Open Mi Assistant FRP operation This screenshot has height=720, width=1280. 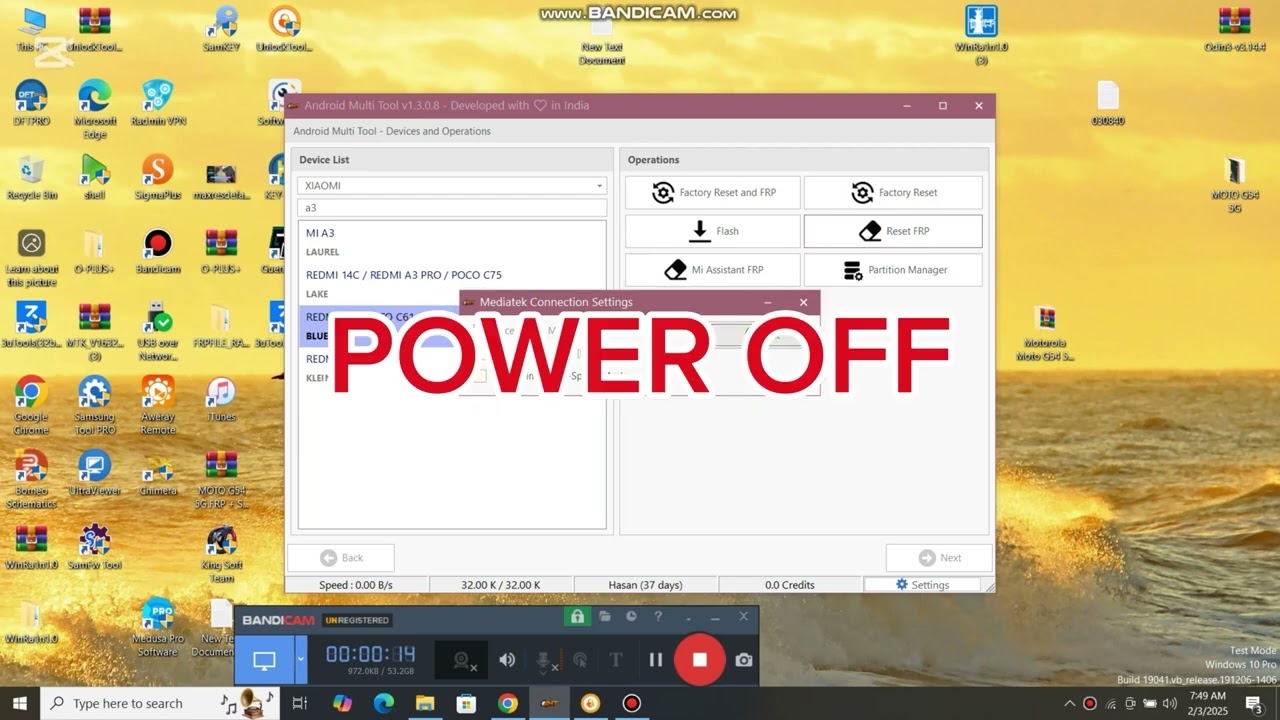click(713, 270)
